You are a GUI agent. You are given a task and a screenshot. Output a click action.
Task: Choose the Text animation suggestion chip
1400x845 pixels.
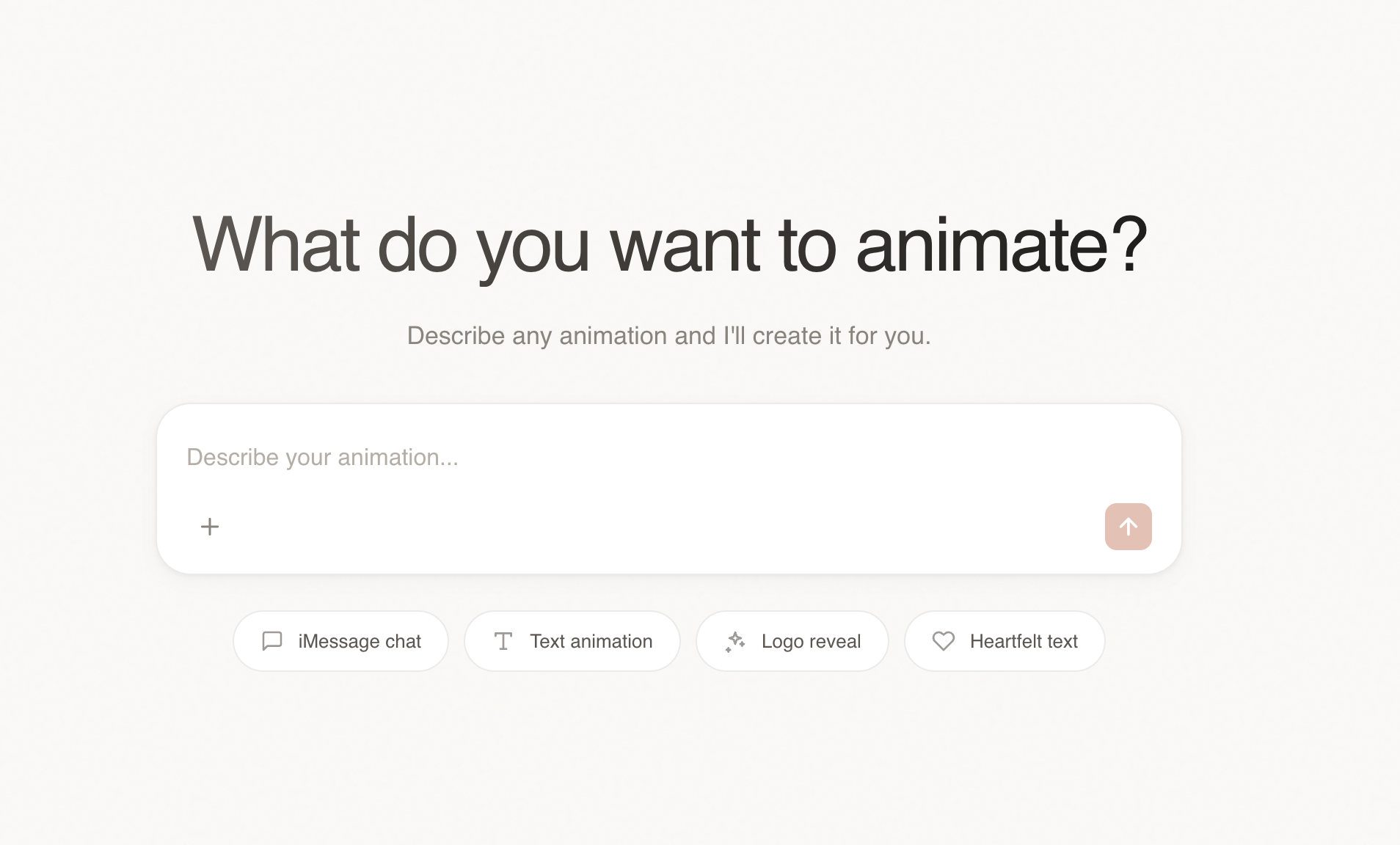[572, 641]
